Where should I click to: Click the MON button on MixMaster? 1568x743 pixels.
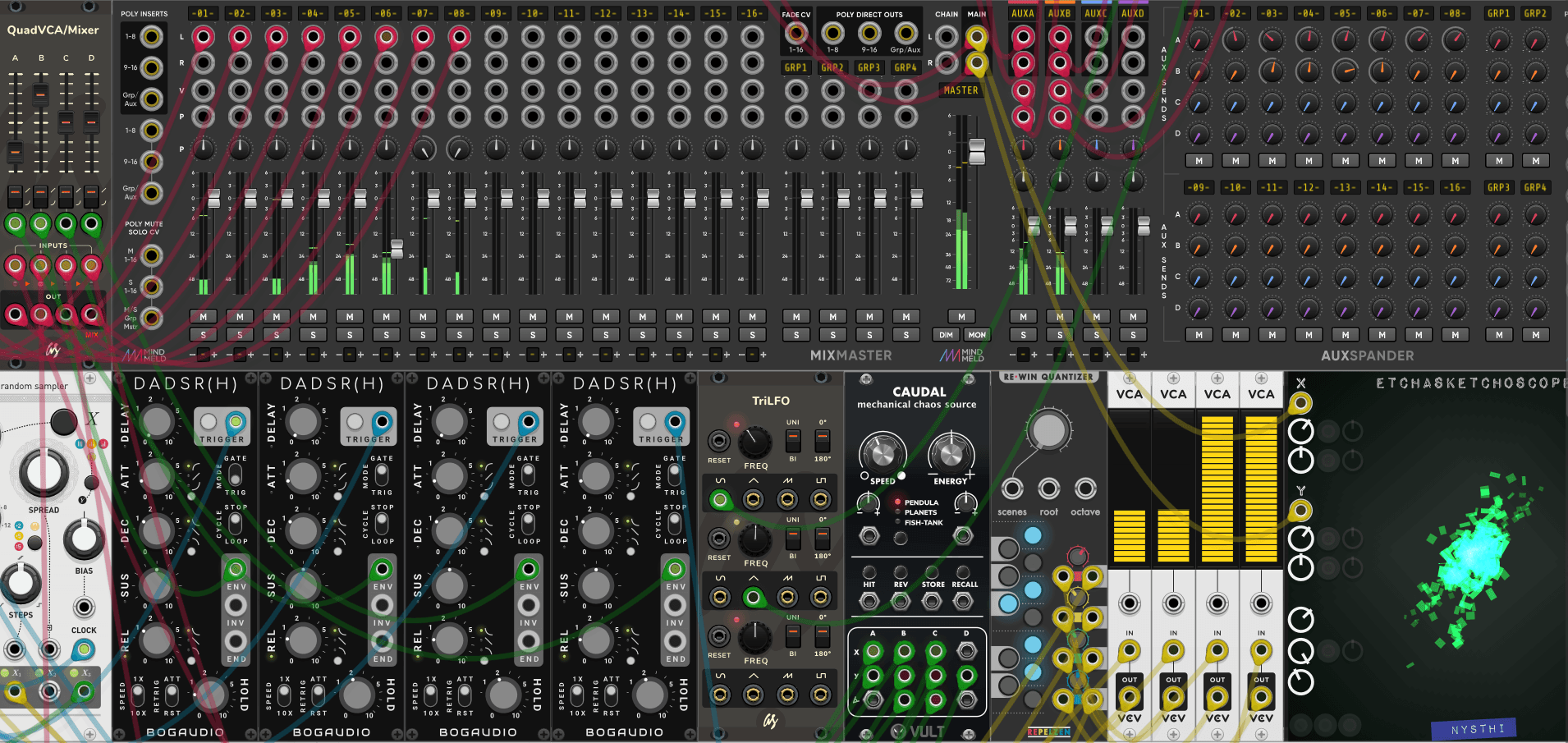(x=976, y=335)
